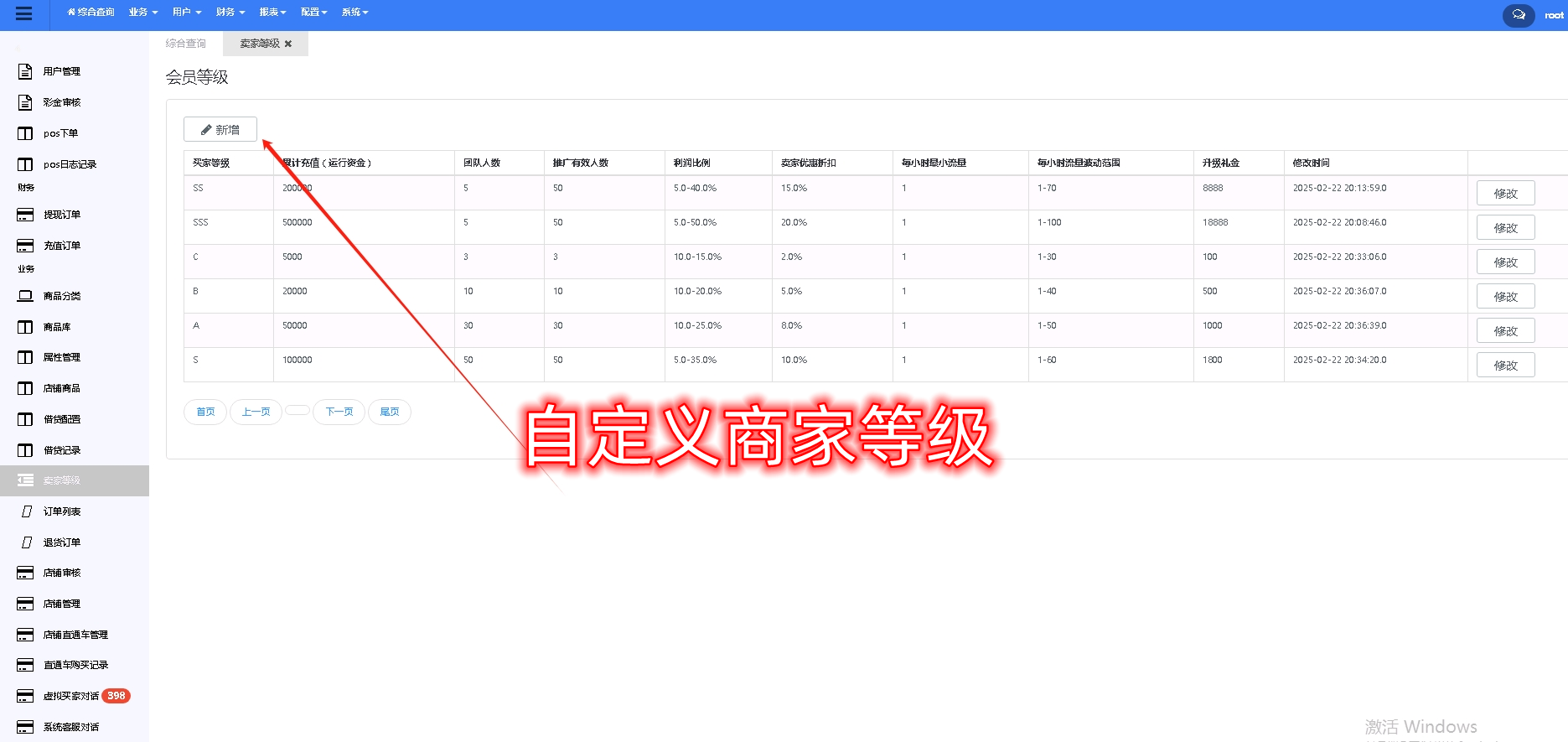Open 借贷配置 sidebar icon
Viewport: 1568px width, 742px height.
25,419
